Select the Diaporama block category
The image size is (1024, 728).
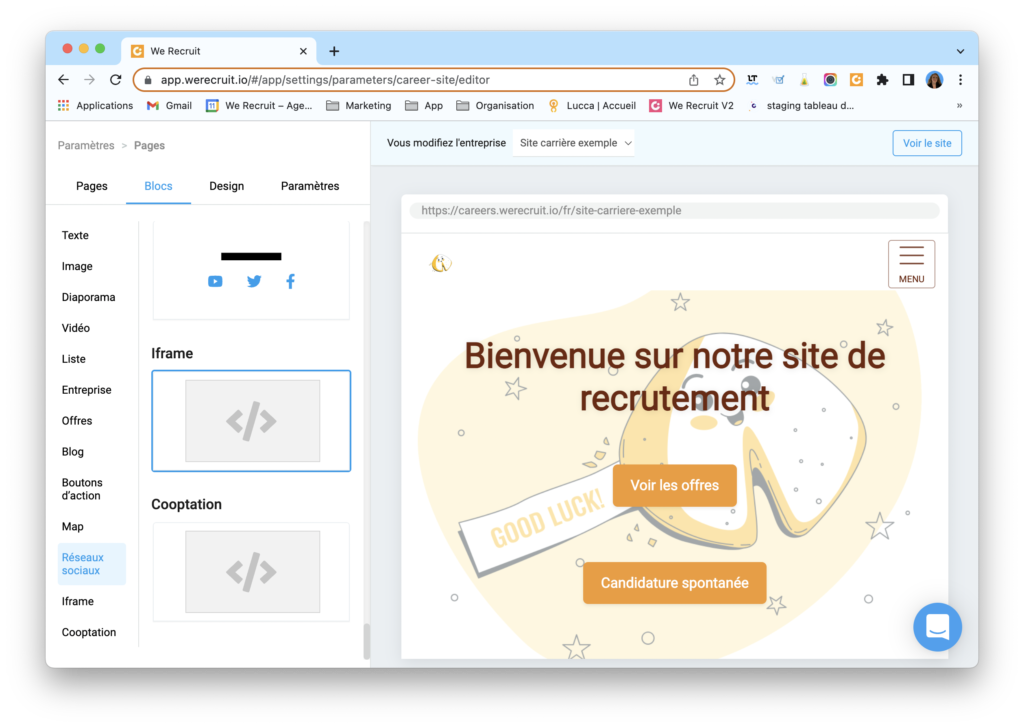(88, 297)
